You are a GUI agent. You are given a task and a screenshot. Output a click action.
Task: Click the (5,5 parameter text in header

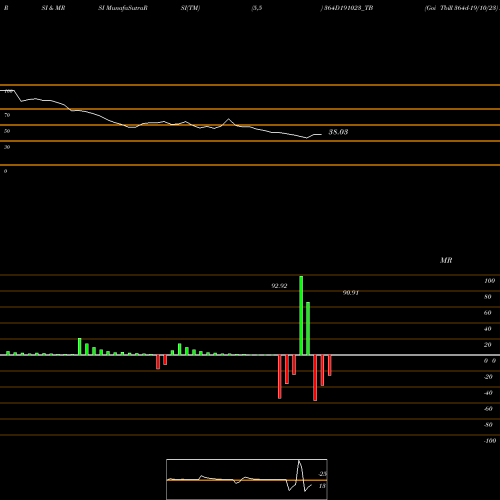(257, 8)
